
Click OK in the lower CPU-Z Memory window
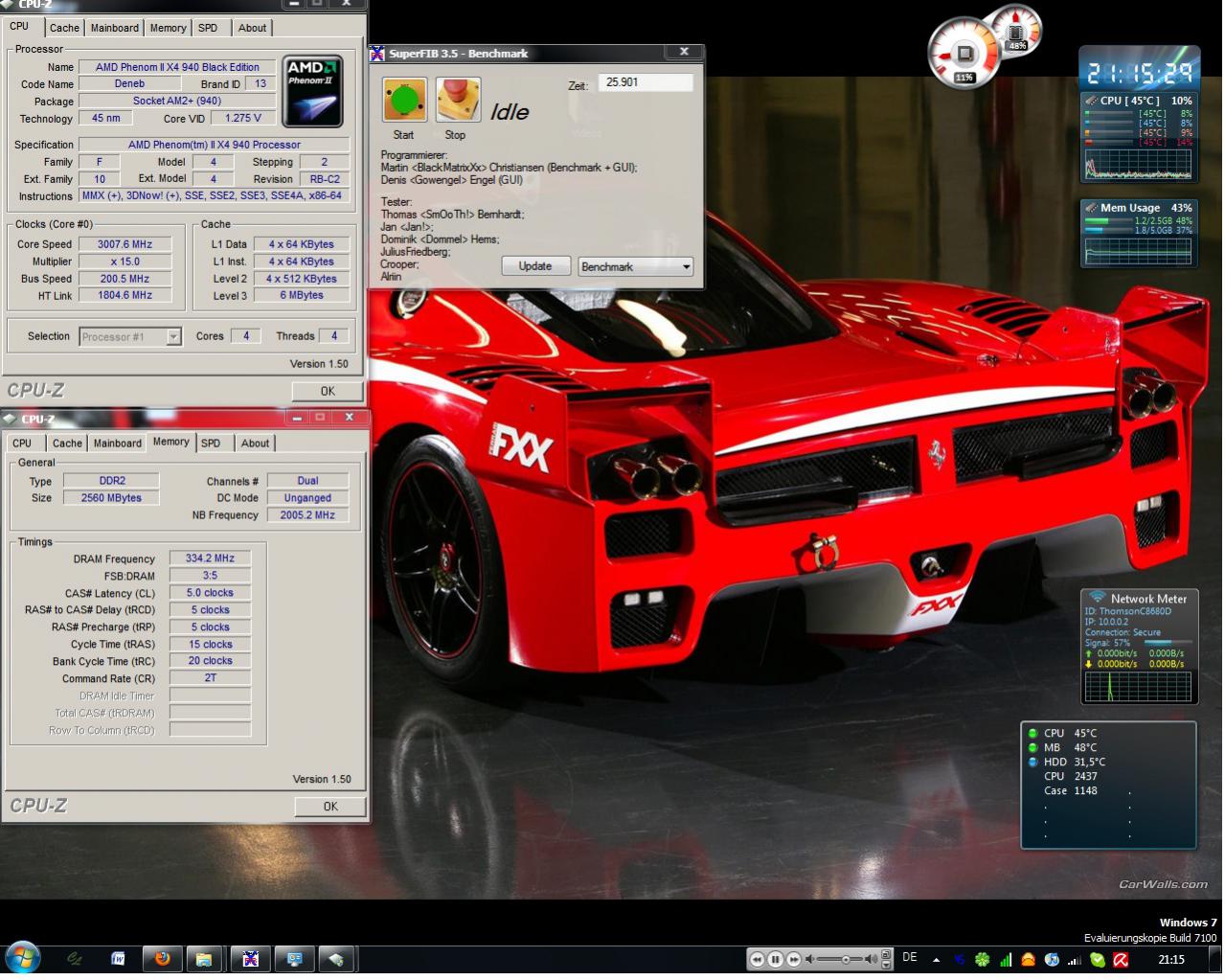point(330,807)
